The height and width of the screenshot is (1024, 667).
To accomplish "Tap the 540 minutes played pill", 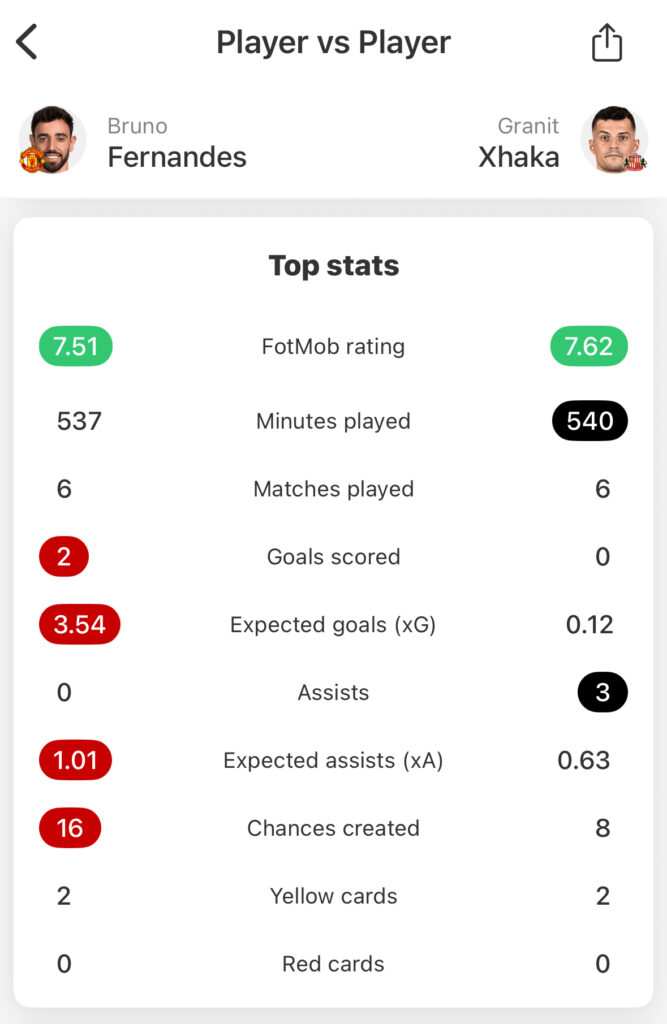I will coord(589,421).
